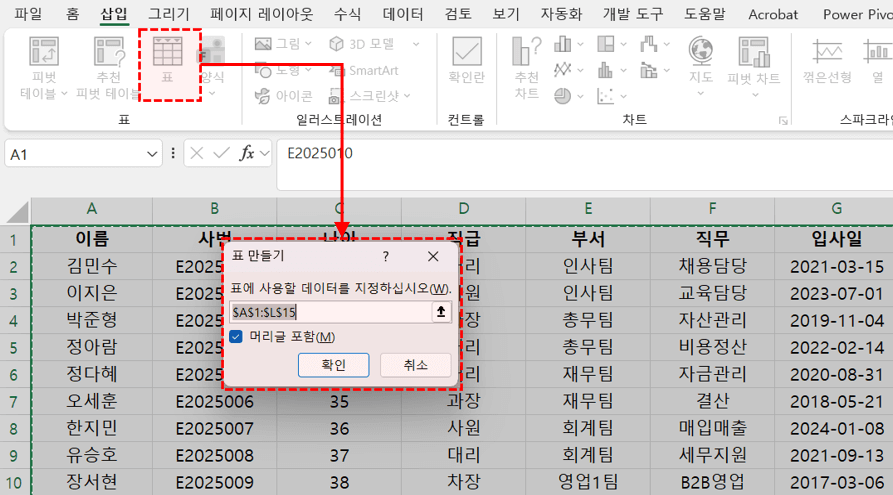Viewport: 893px width, 495px height.
Task: Insert a PivotChart (피벗 차트)
Action: [753, 60]
